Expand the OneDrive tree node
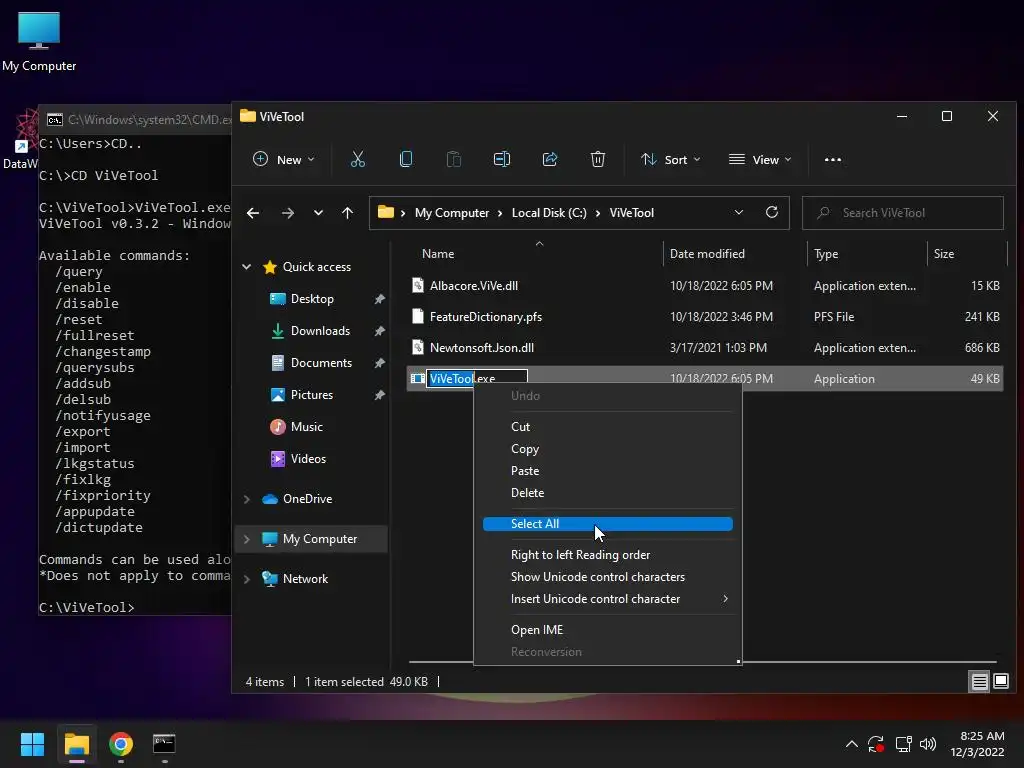This screenshot has width=1024, height=768. [247, 499]
